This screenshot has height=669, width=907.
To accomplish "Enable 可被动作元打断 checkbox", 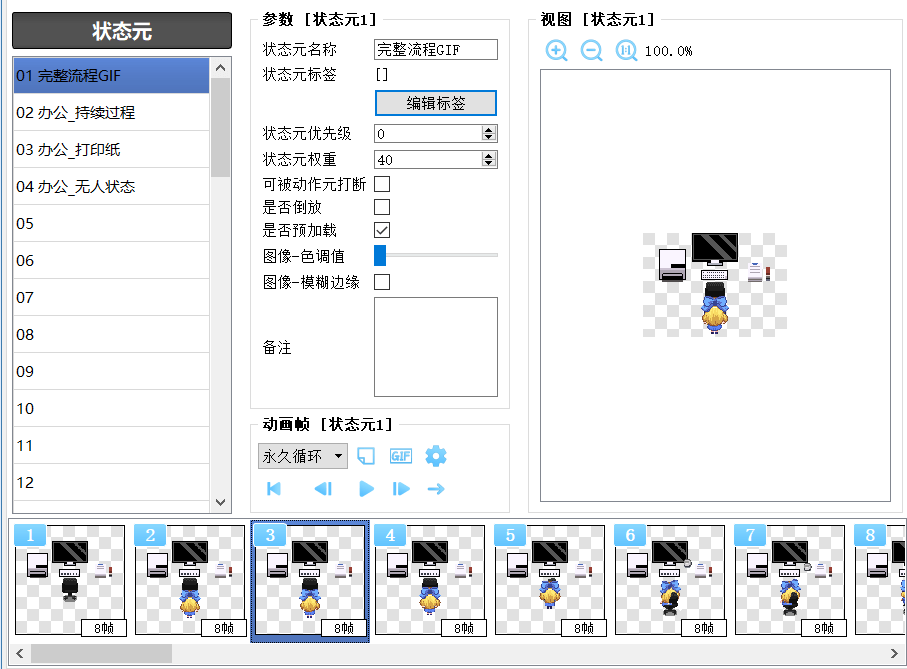I will click(x=382, y=184).
